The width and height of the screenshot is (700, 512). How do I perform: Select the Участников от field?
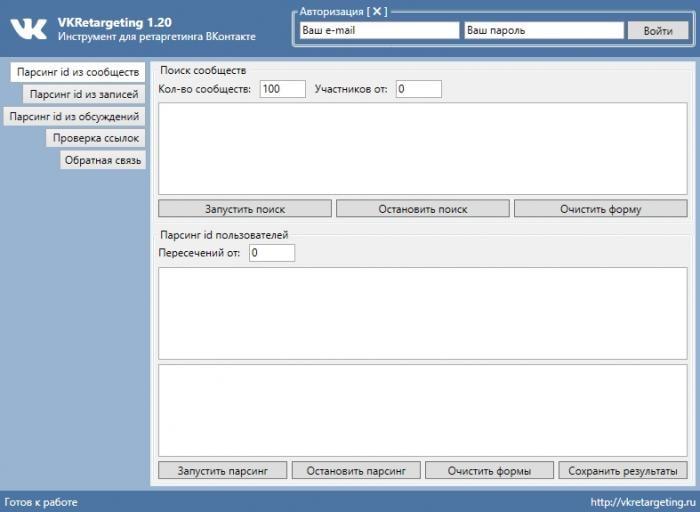click(x=419, y=89)
